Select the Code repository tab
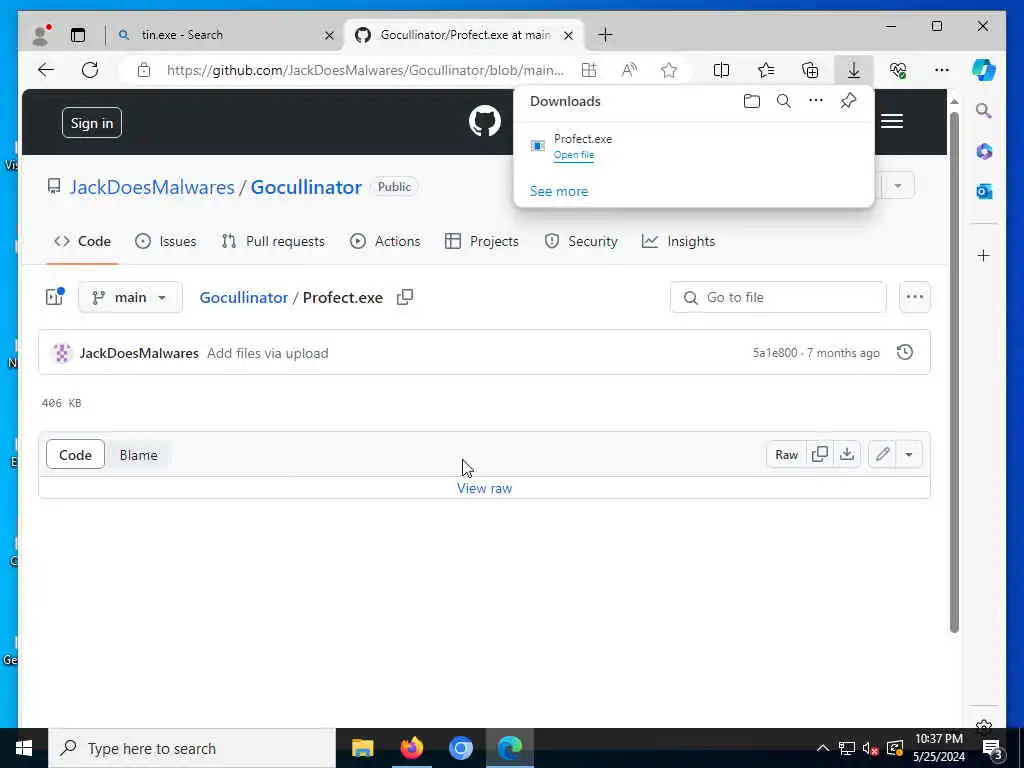Image resolution: width=1024 pixels, height=768 pixels. 82,242
